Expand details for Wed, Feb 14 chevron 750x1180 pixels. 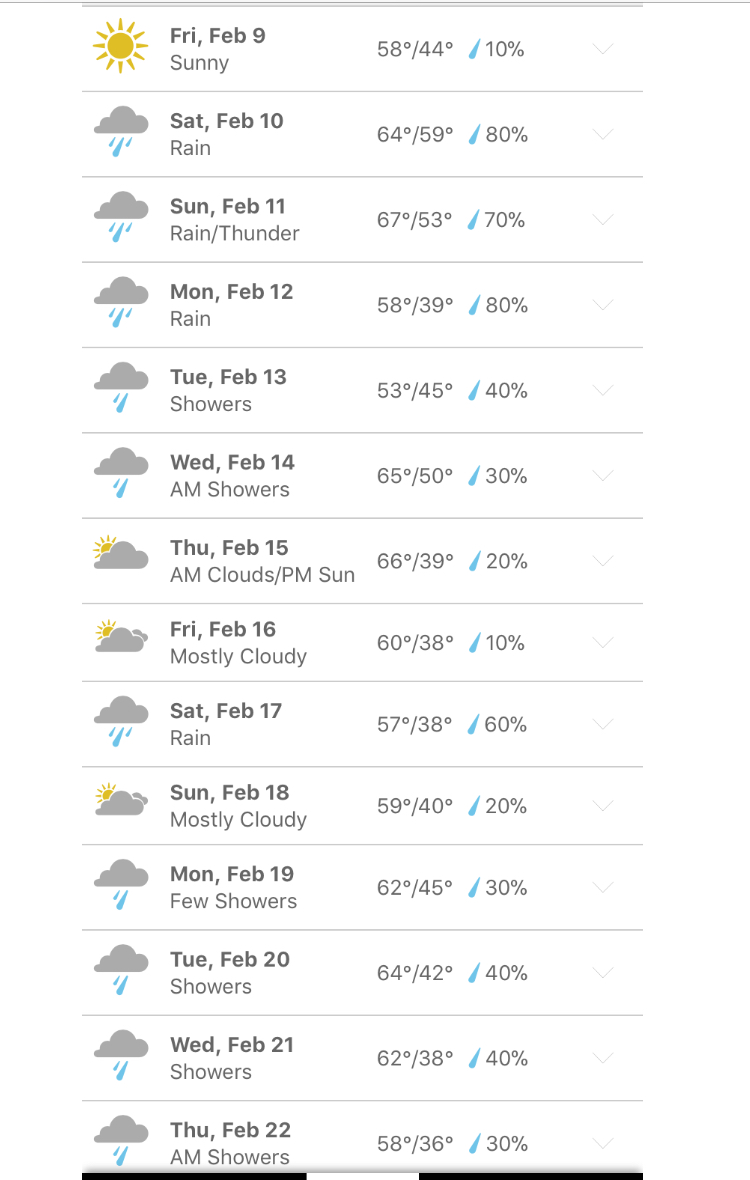coord(603,476)
